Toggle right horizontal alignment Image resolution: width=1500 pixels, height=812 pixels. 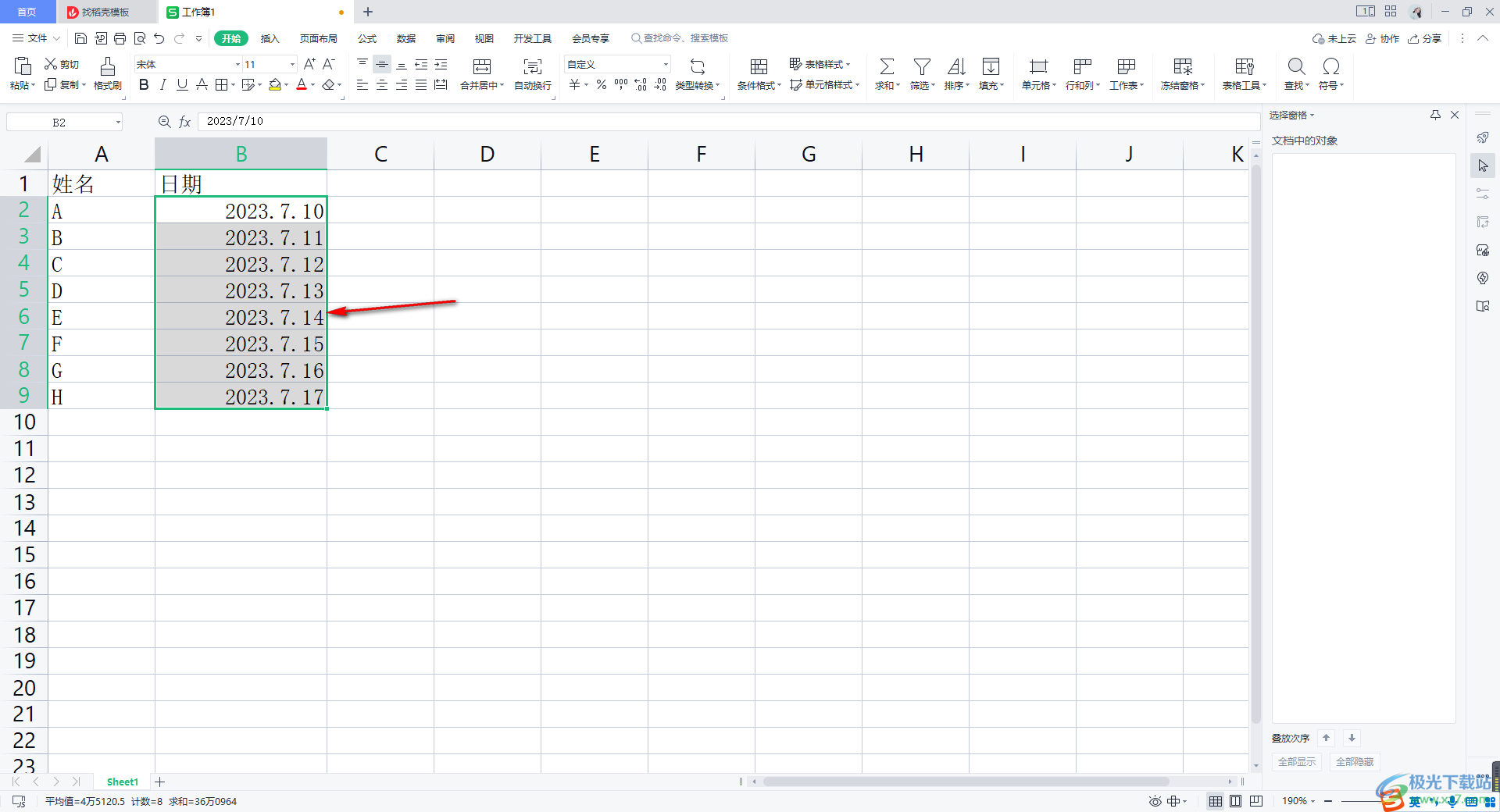[x=402, y=85]
